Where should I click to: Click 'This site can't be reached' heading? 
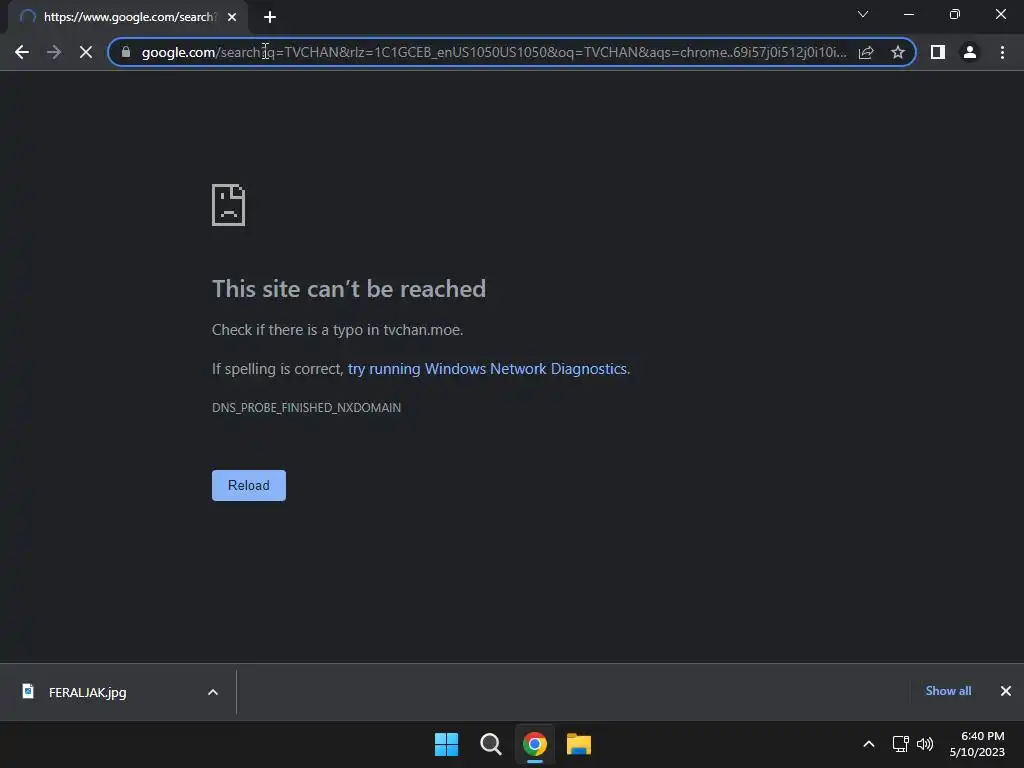pos(349,289)
